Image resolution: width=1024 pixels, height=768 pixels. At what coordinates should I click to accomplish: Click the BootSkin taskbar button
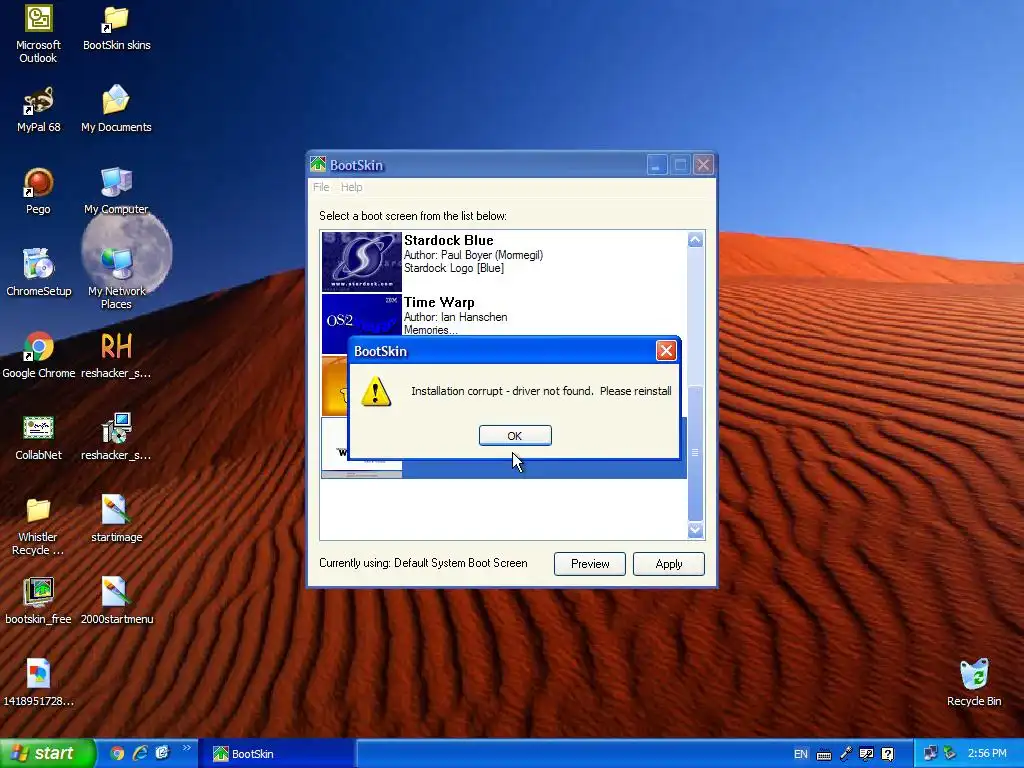click(280, 754)
